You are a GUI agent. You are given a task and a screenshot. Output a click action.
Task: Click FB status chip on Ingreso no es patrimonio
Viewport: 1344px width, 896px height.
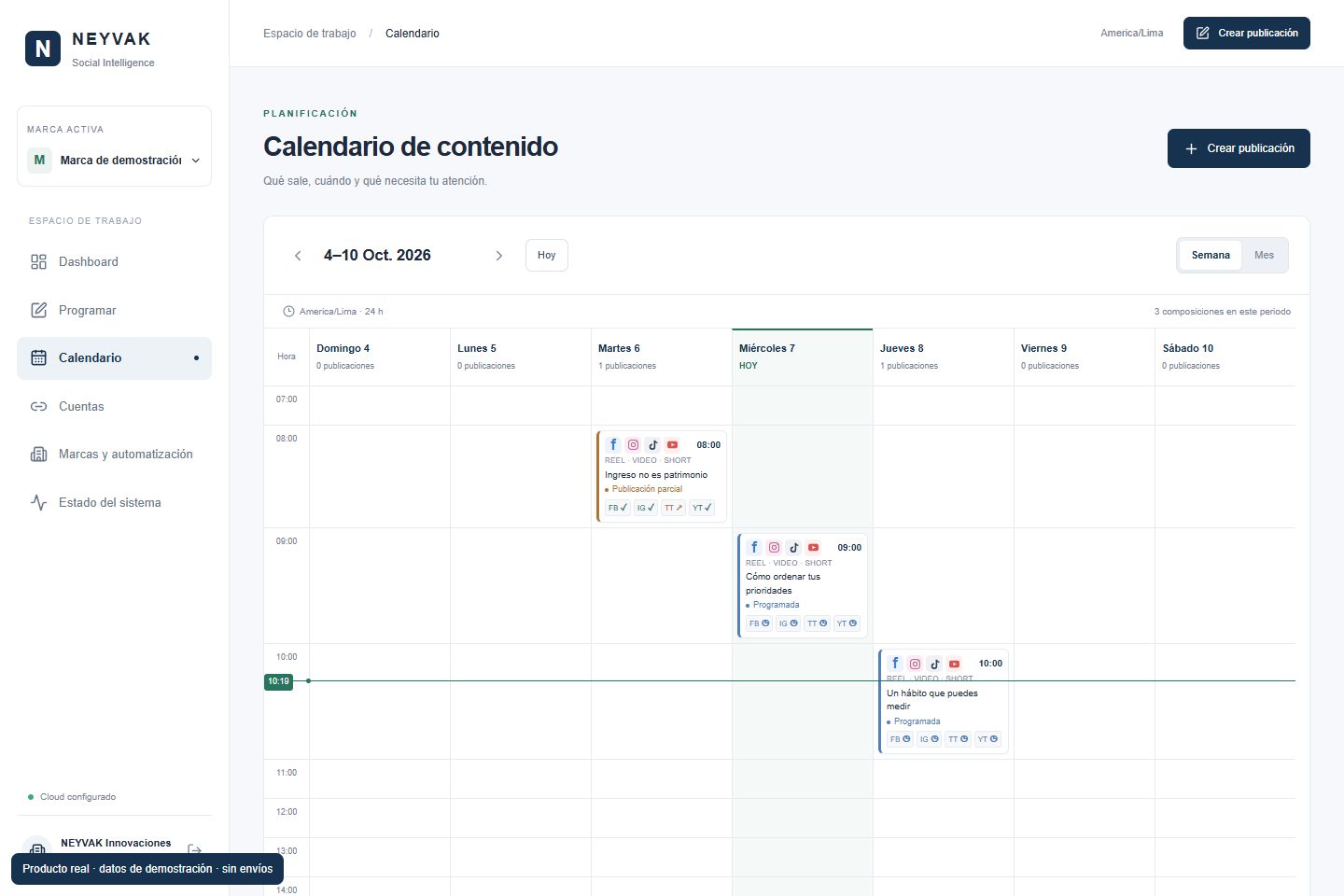[618, 508]
